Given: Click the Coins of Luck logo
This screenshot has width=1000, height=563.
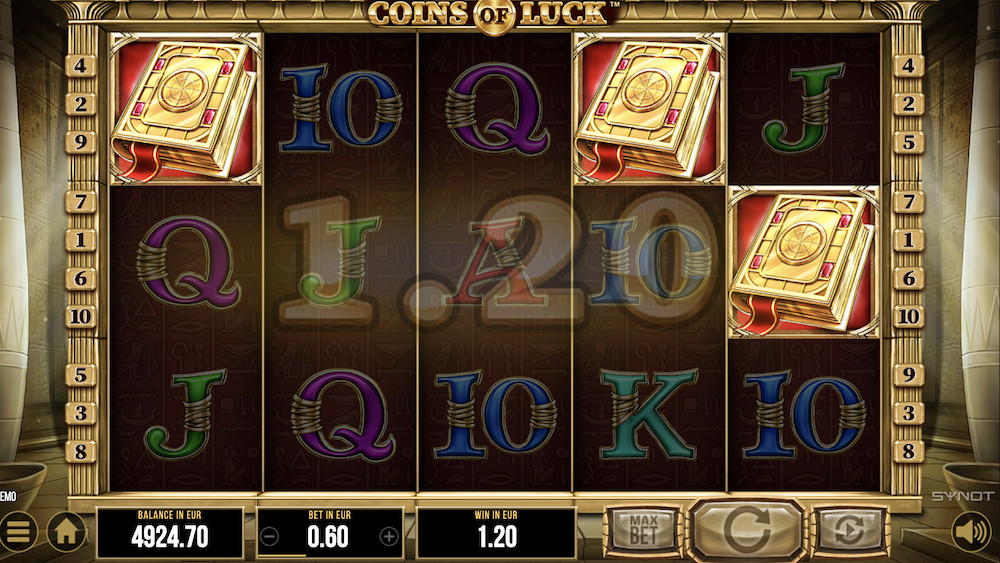Looking at the screenshot, I should click(x=493, y=13).
